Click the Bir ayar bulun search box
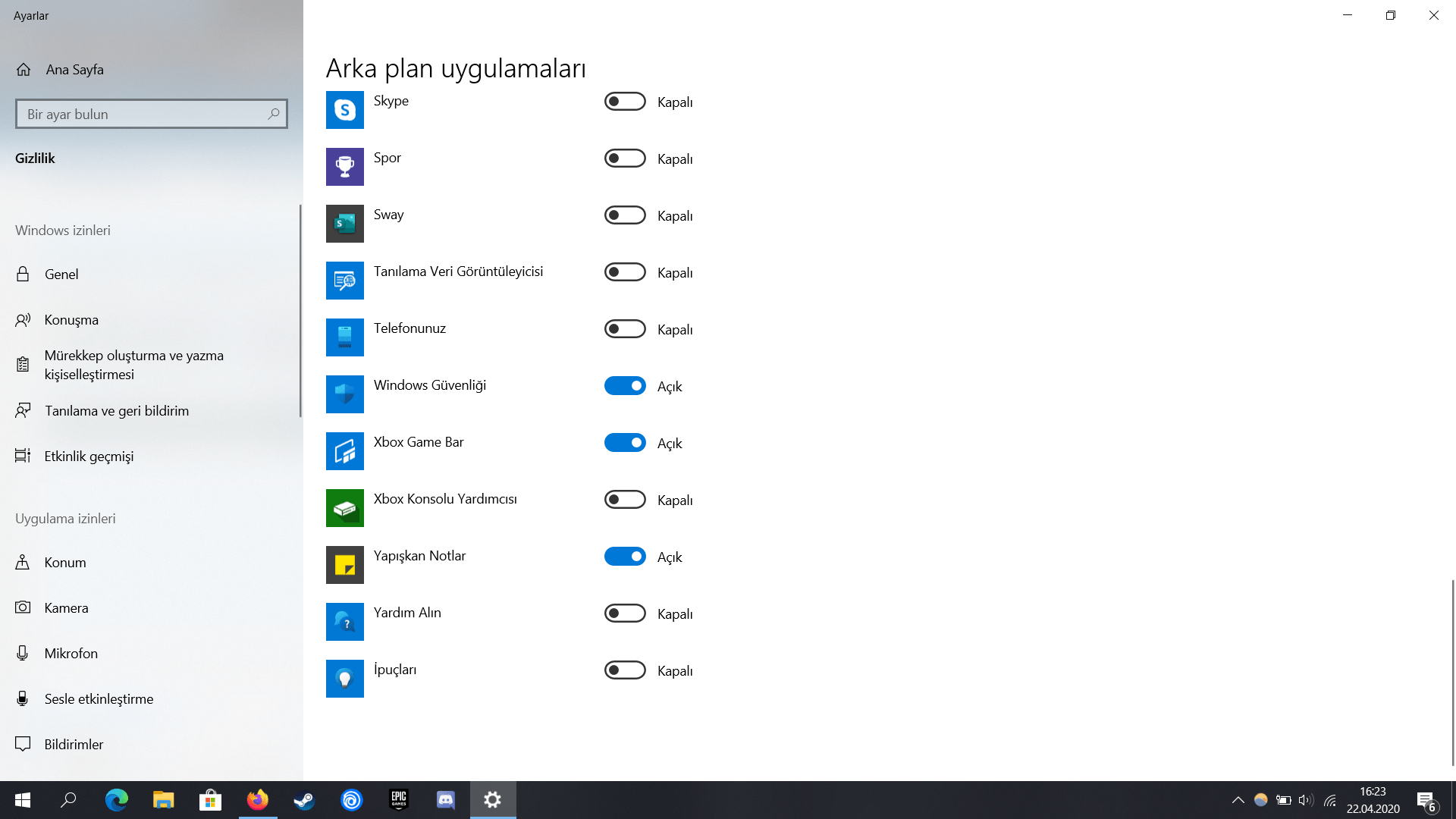Viewport: 1456px width, 819px height. click(144, 115)
